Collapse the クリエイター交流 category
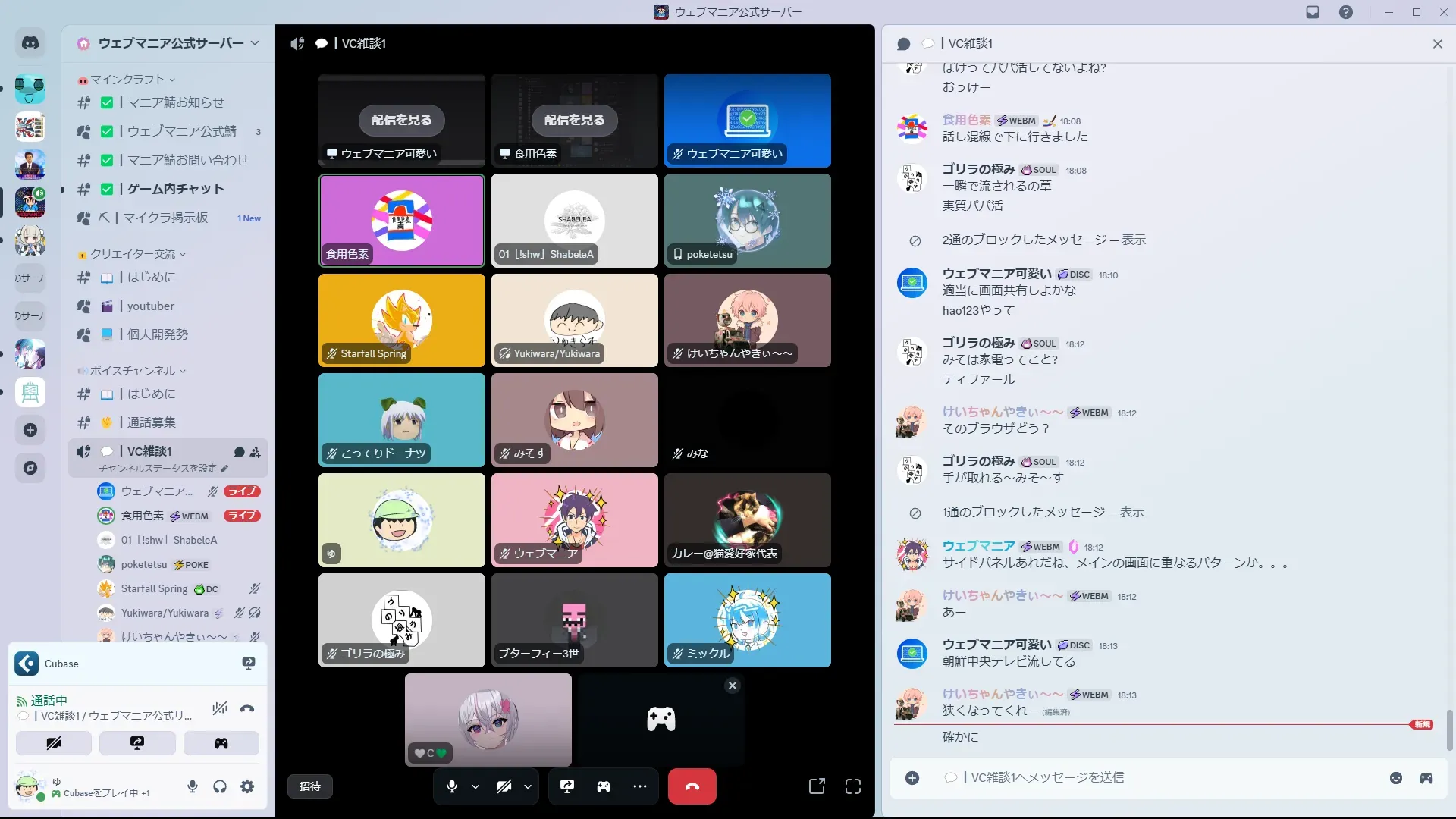This screenshot has width=1456, height=819. click(133, 254)
